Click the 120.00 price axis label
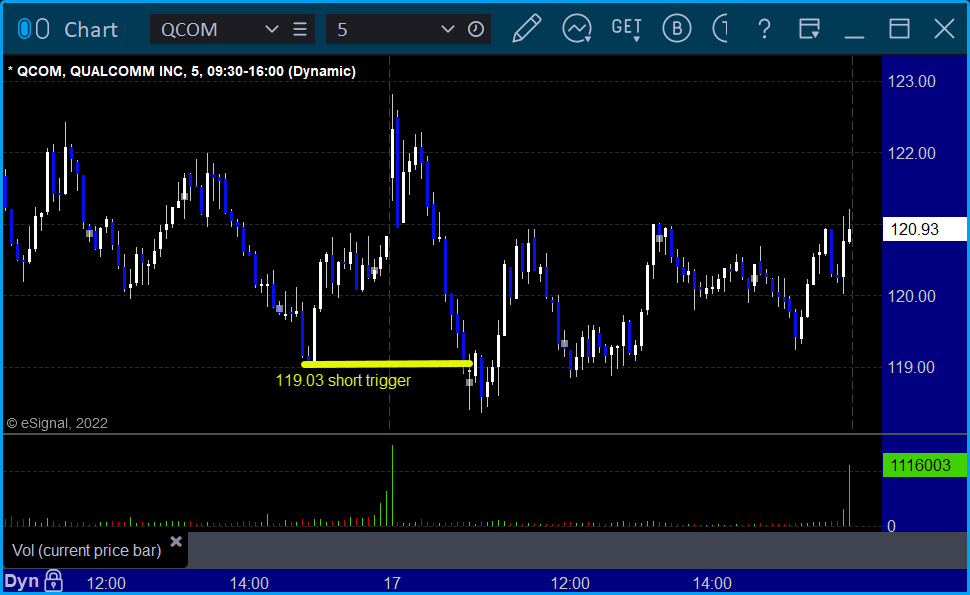 coord(912,296)
